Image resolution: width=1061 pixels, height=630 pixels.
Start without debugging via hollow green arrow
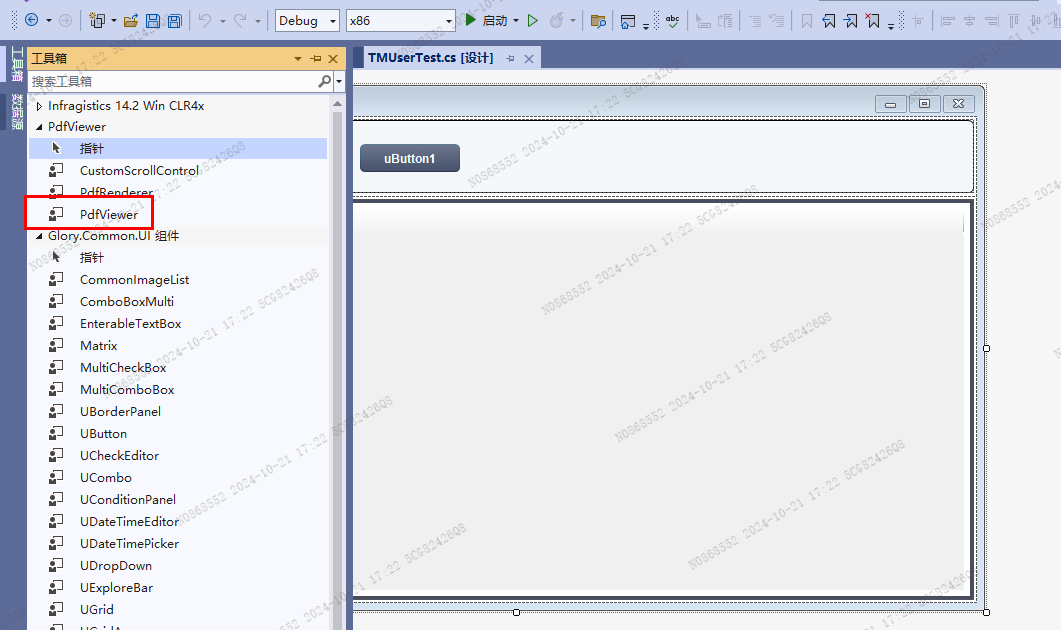pyautogui.click(x=533, y=21)
